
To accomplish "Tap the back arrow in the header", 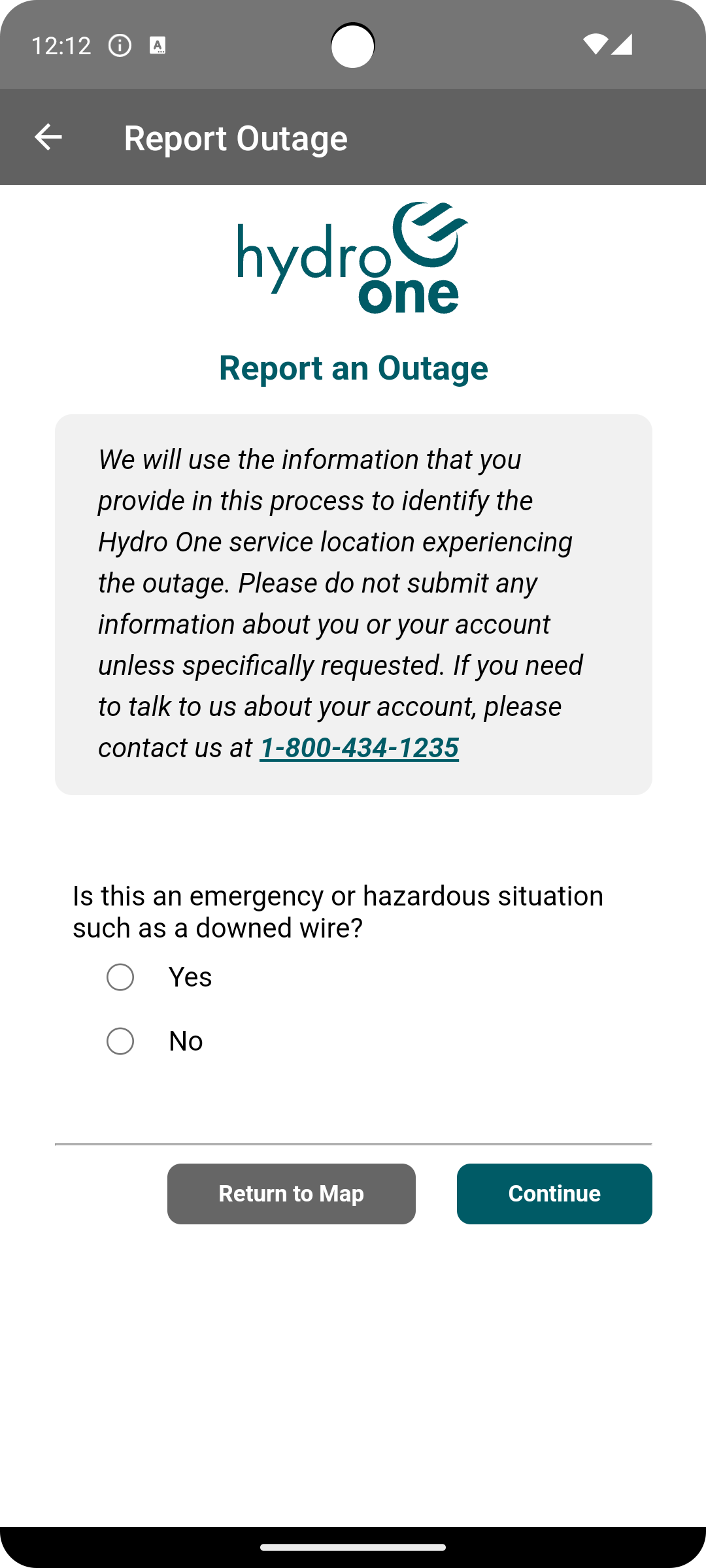I will (48, 137).
